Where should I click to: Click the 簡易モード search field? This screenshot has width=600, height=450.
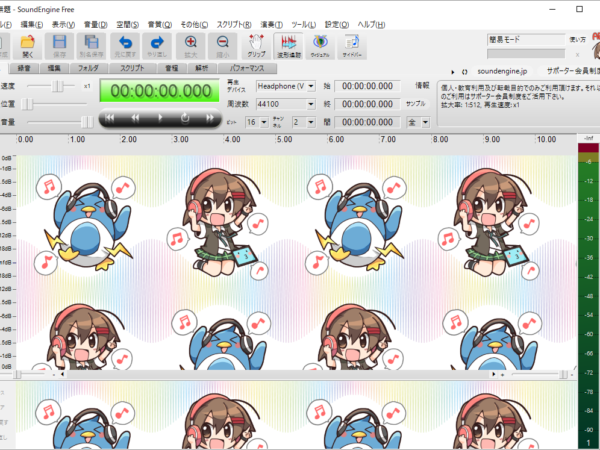tap(526, 39)
